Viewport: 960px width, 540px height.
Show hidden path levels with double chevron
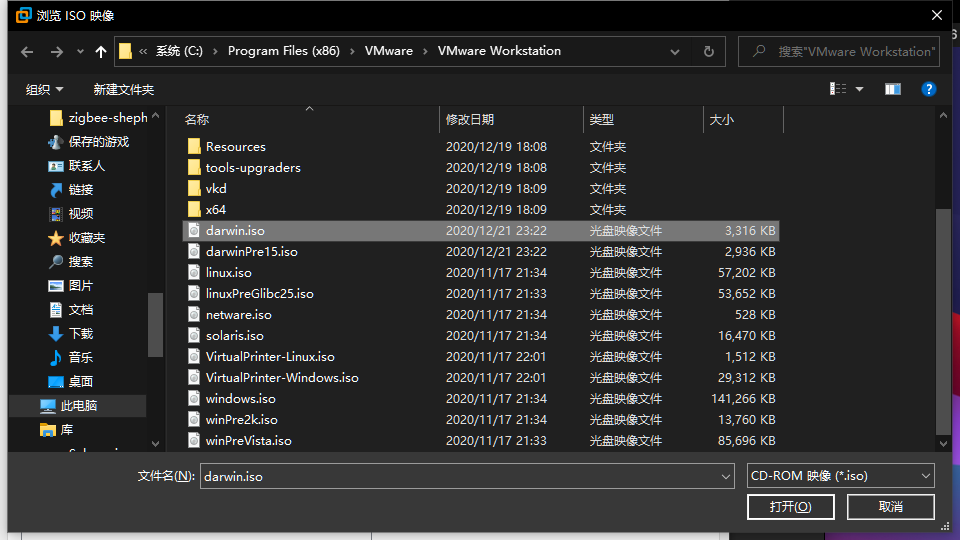pyautogui.click(x=143, y=51)
